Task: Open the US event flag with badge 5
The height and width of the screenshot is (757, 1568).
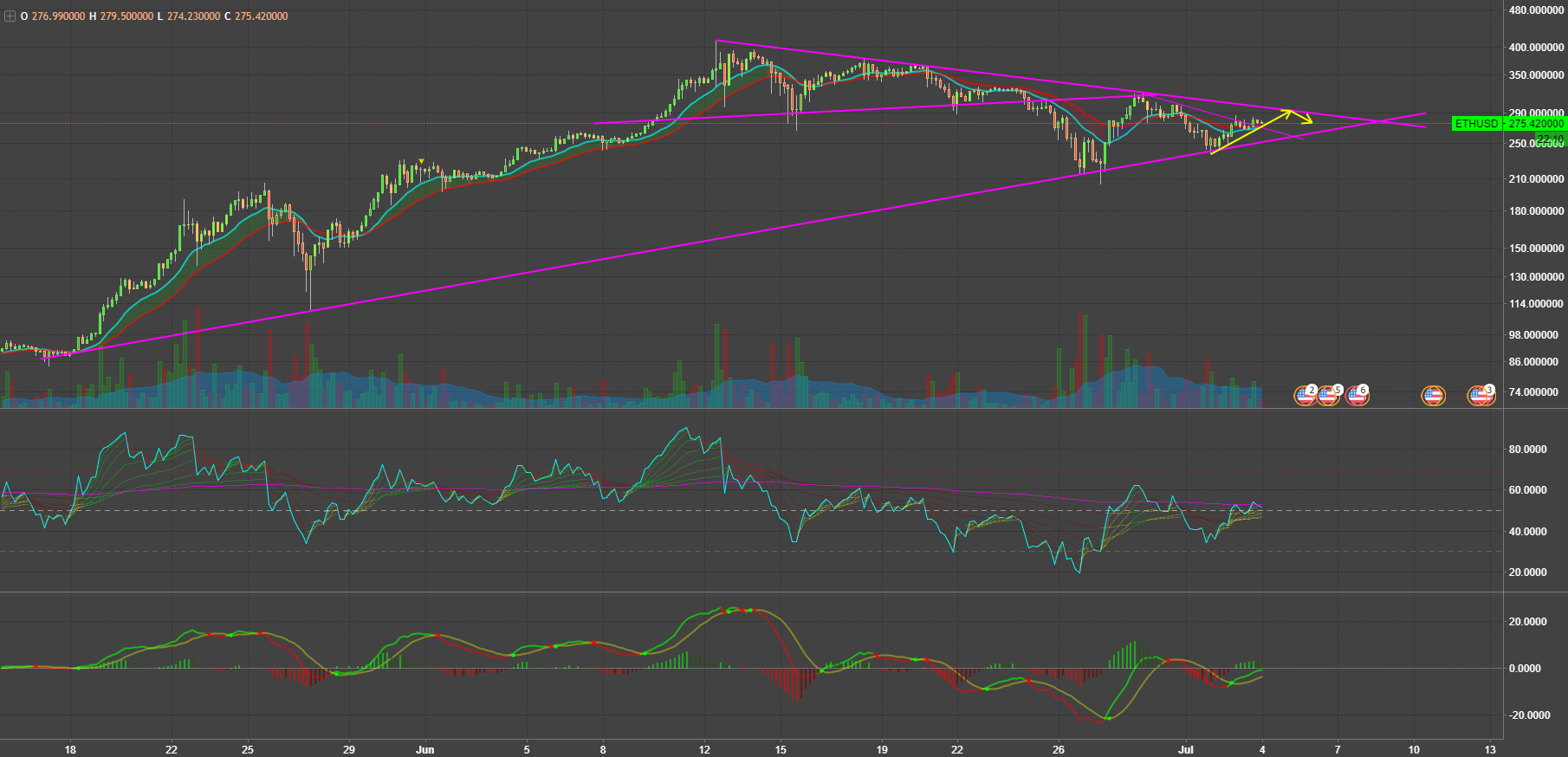Action: [1329, 396]
